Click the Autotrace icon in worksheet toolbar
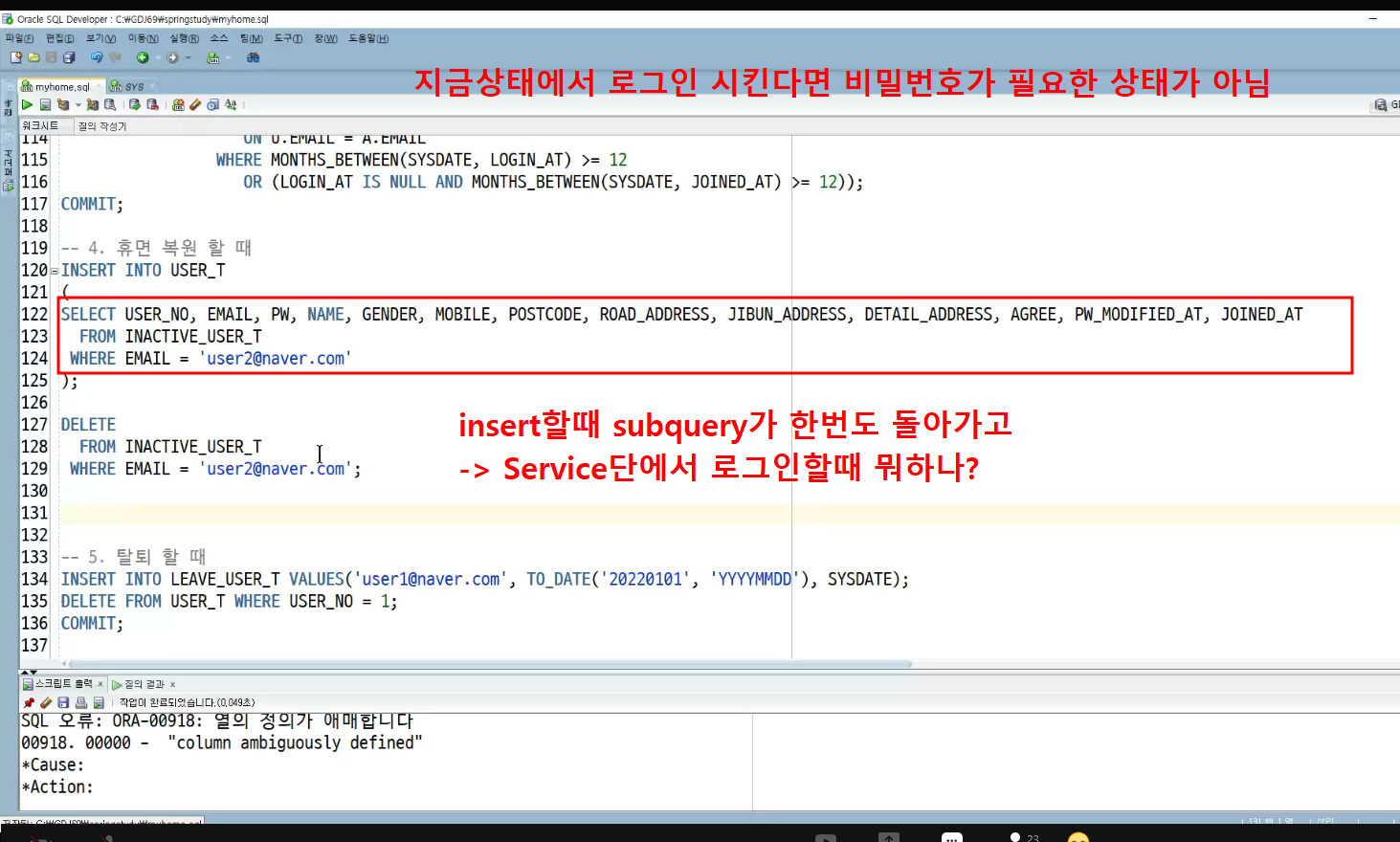Image resolution: width=1400 pixels, height=842 pixels. tap(93, 104)
